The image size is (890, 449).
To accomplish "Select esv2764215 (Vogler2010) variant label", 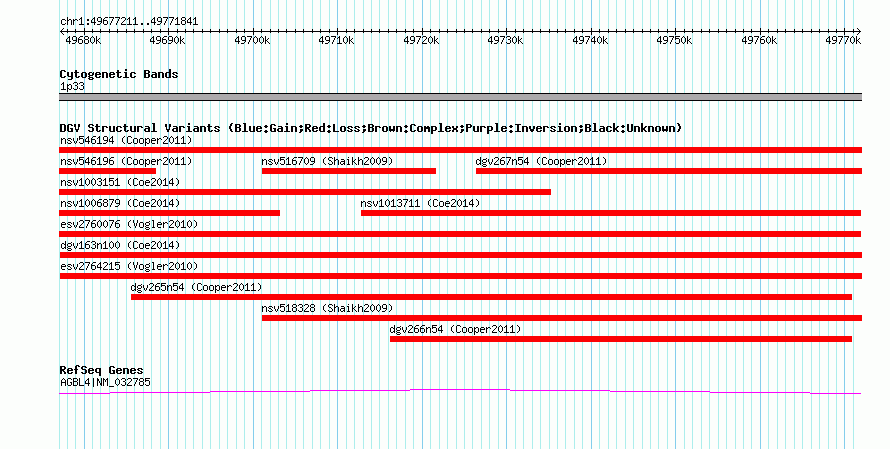I will pyautogui.click(x=129, y=266).
